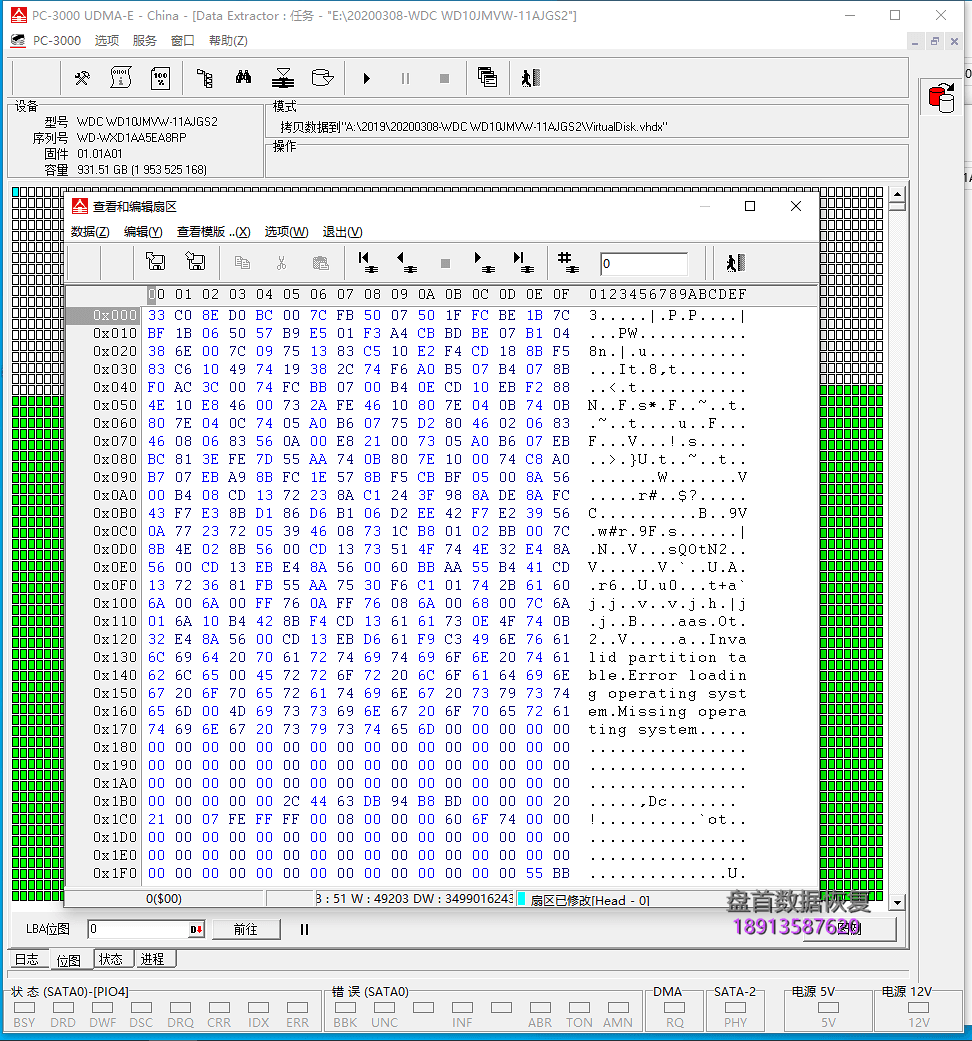The width and height of the screenshot is (972, 1041).
Task: Click the drive image icon
Action: [323, 78]
